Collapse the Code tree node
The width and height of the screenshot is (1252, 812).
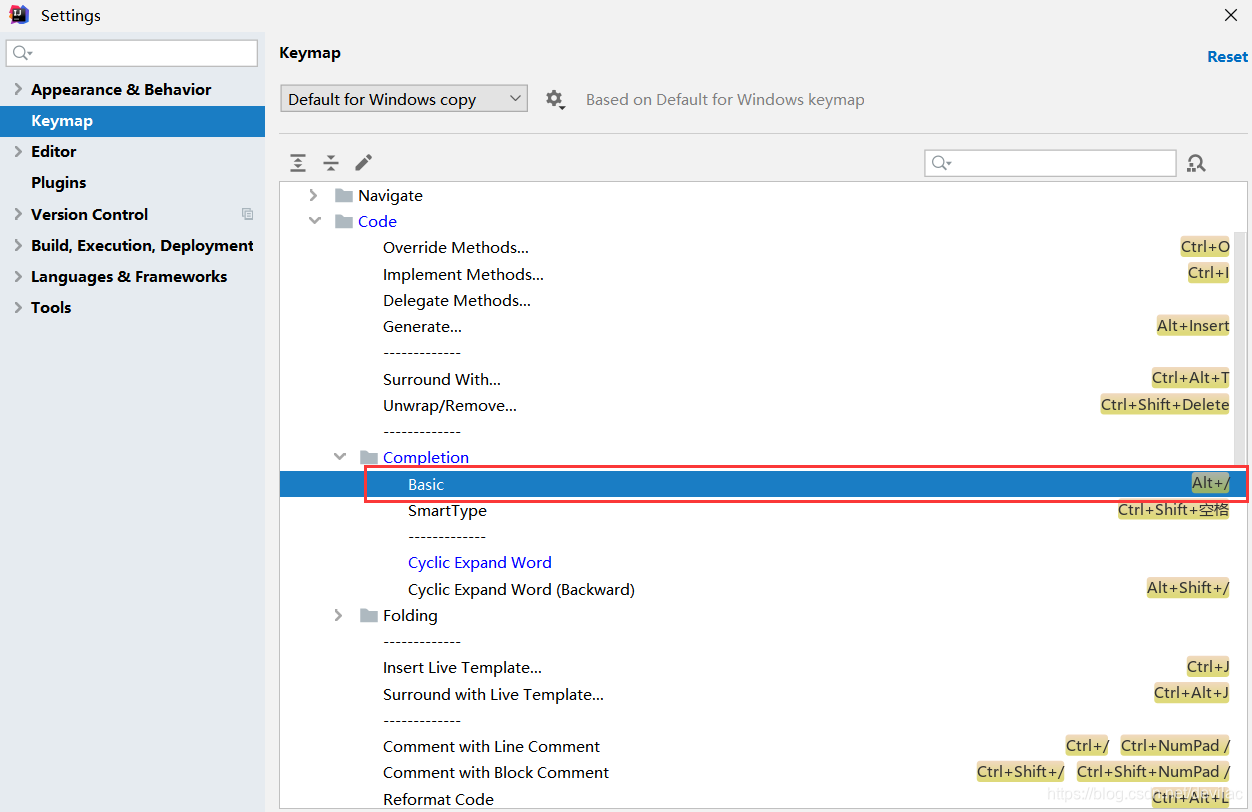(x=315, y=221)
